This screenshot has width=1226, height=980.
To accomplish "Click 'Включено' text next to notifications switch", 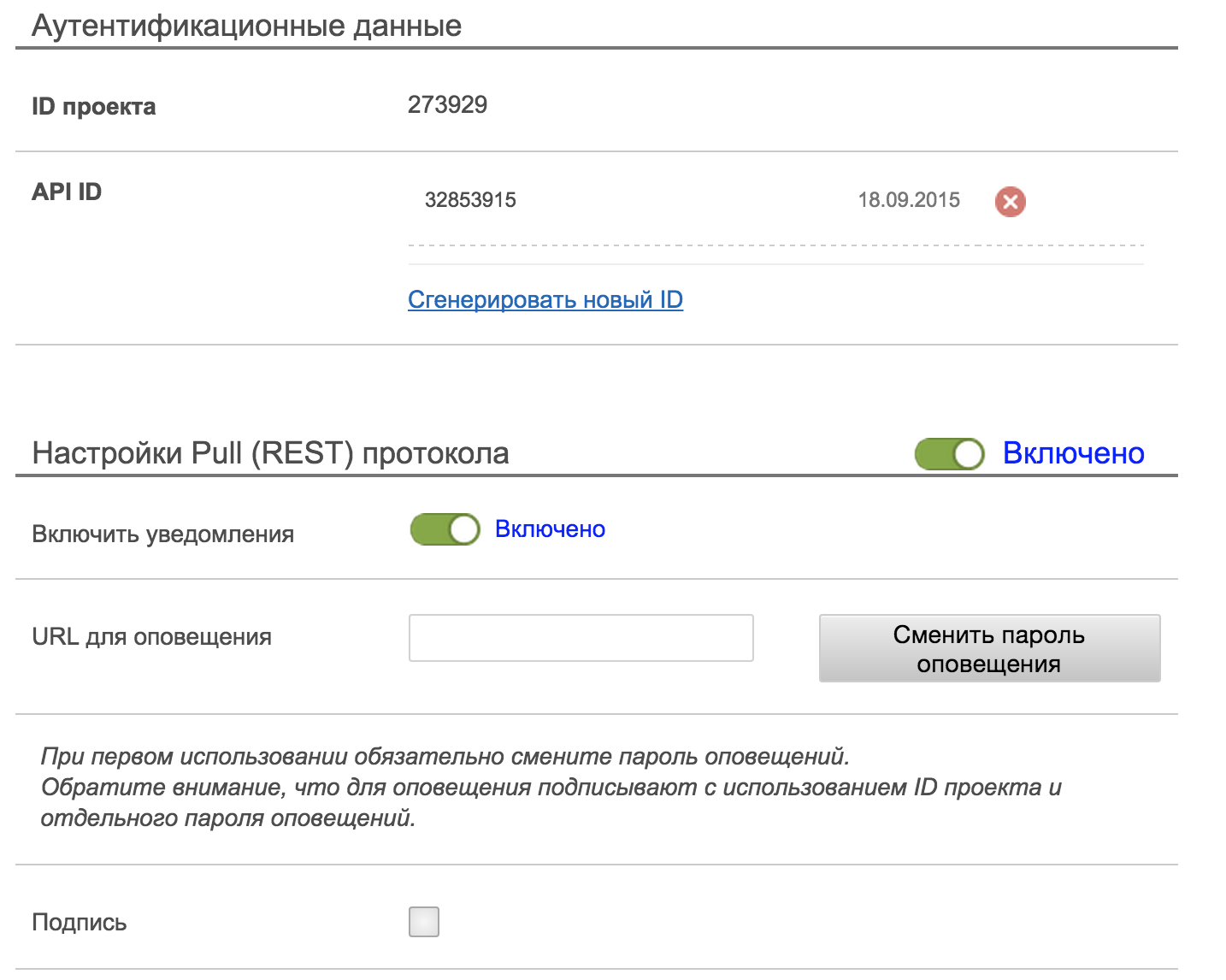I will point(550,529).
